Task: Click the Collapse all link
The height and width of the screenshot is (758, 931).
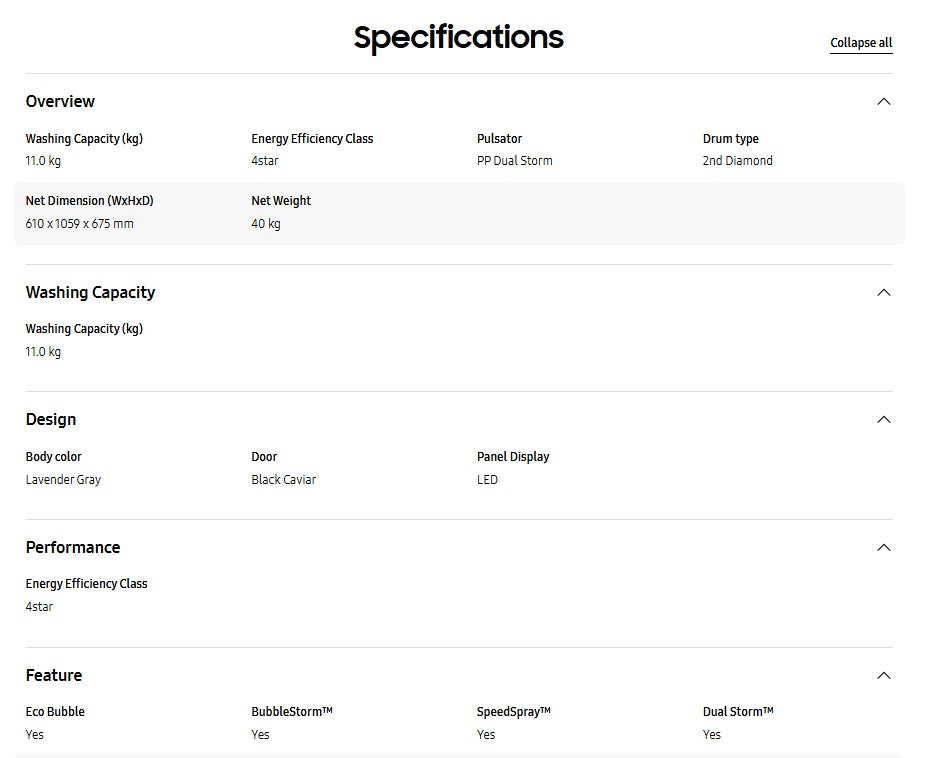Action: pos(861,43)
